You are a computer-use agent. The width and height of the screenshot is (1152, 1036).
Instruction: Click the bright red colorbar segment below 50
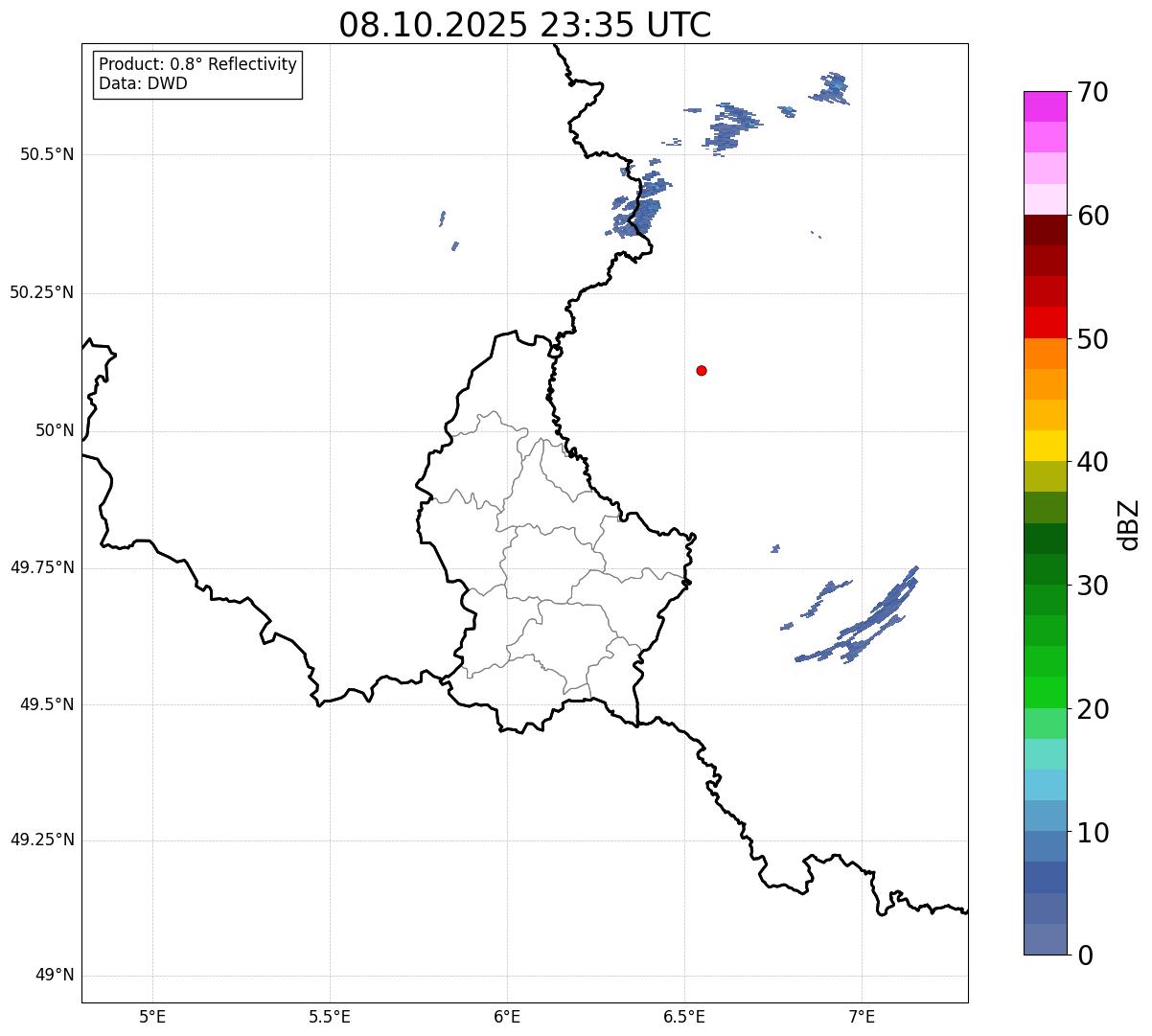[1046, 323]
